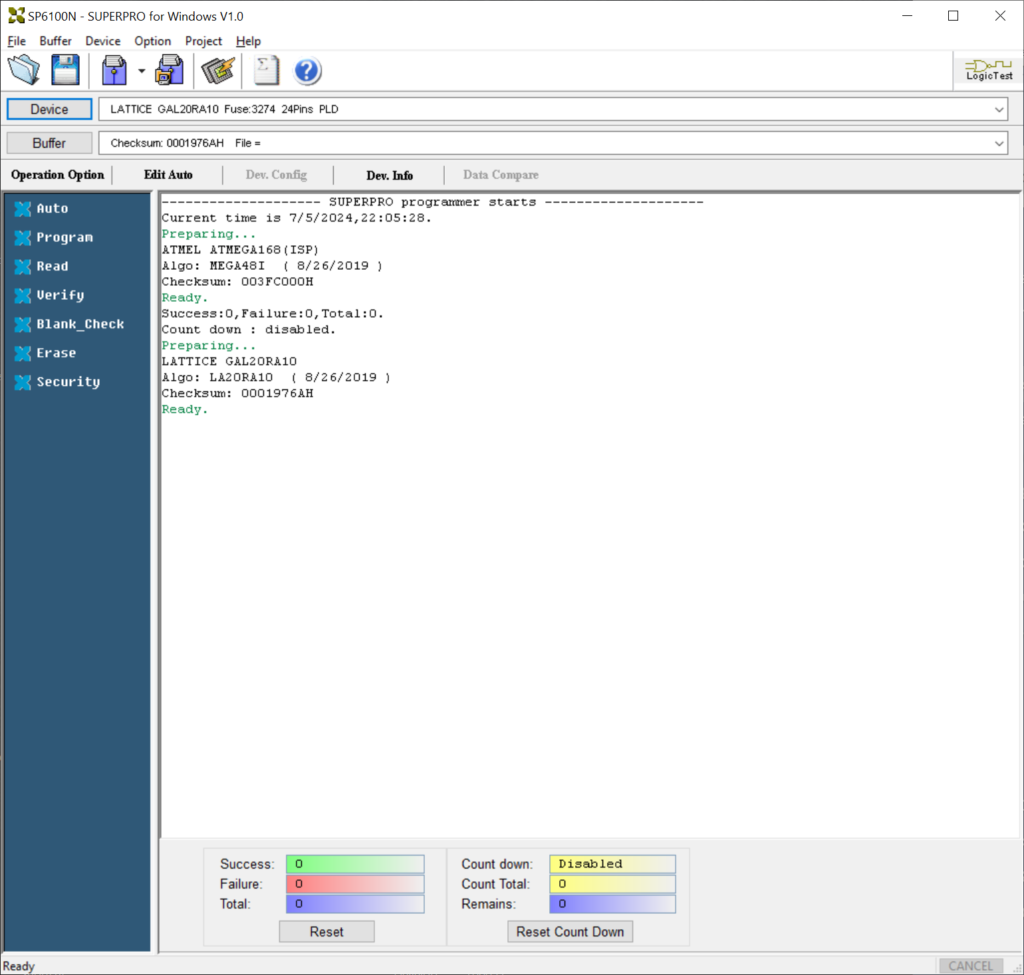Viewport: 1024px width, 975px height.
Task: Click the 'Ready' status bar text
Action: pyautogui.click(x=18, y=966)
